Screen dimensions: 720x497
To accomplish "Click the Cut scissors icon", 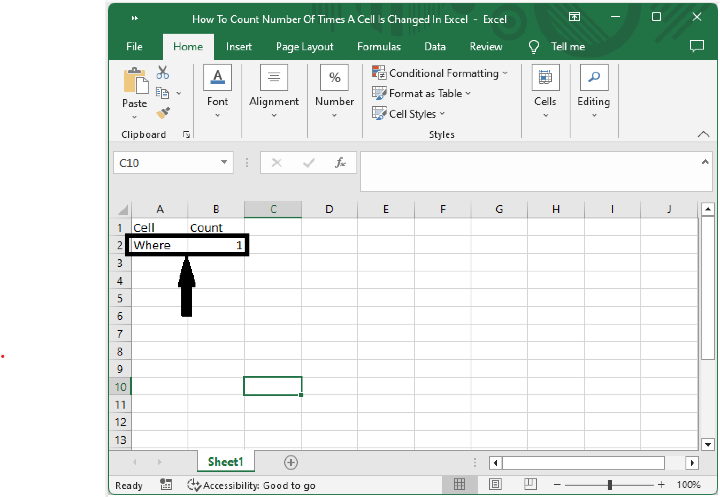I will (x=163, y=73).
